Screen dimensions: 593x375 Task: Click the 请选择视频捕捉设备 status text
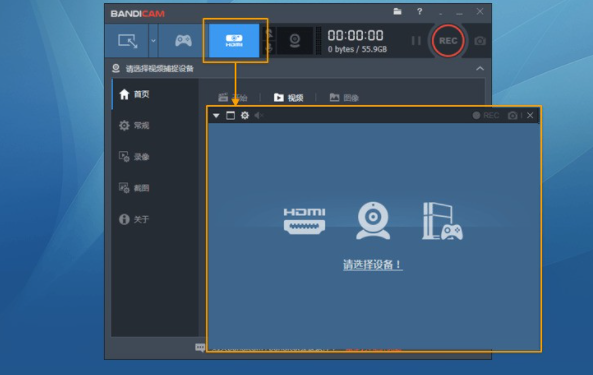pyautogui.click(x=160, y=68)
